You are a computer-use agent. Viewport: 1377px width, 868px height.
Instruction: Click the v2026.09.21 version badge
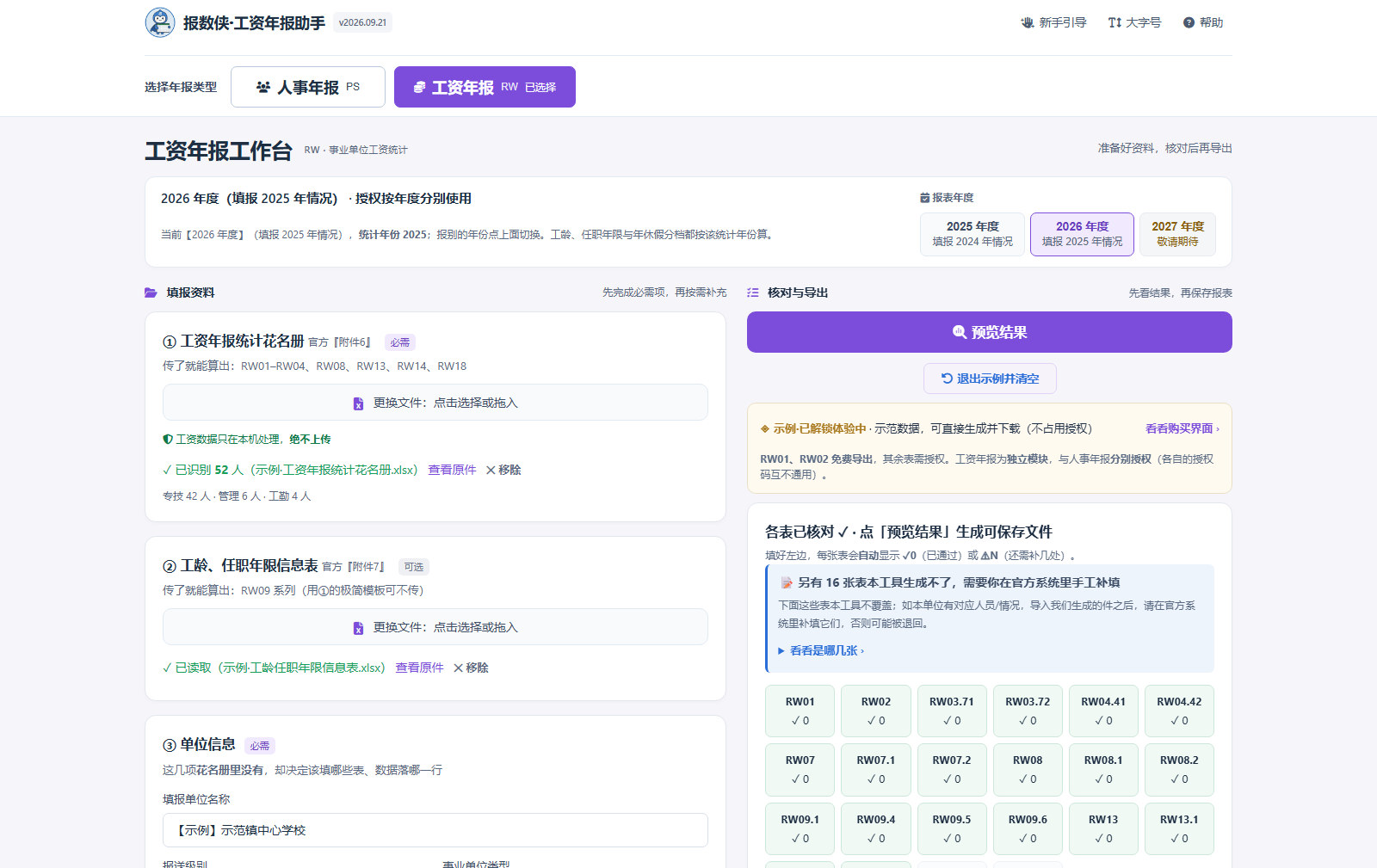362,22
